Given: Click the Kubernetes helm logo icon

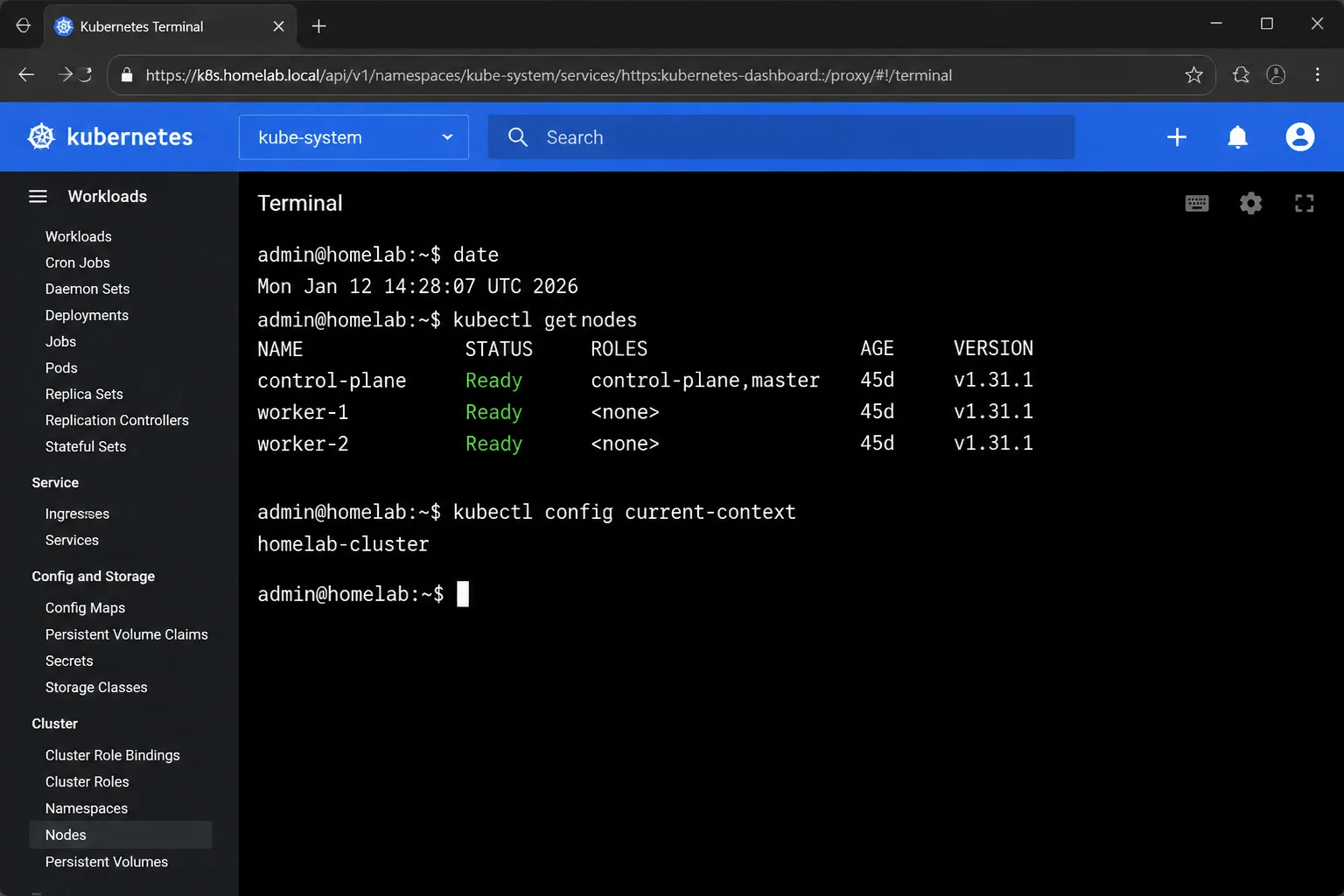Looking at the screenshot, I should click(x=41, y=136).
